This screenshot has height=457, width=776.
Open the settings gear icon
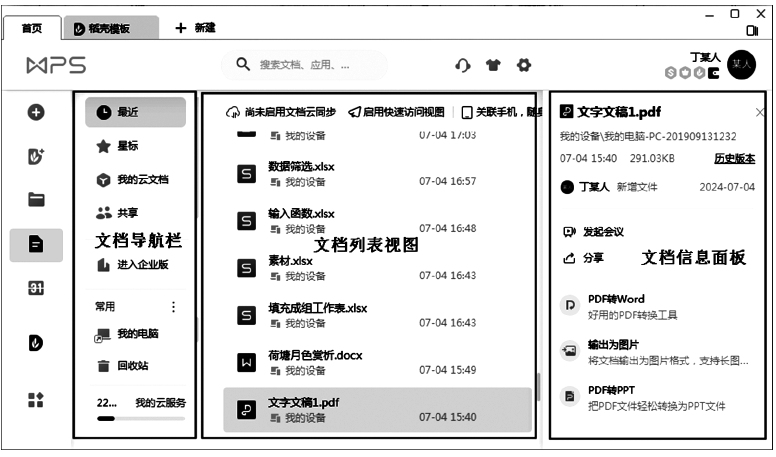click(x=523, y=65)
